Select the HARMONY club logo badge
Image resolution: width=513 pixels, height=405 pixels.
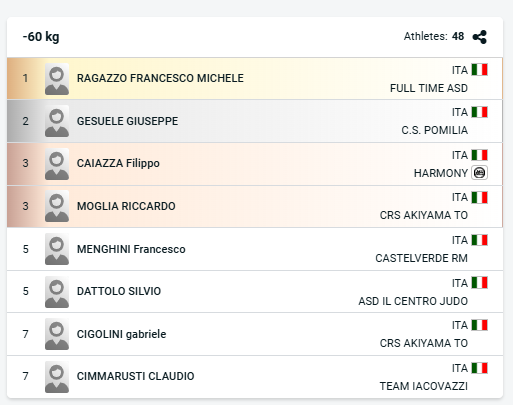(479, 173)
